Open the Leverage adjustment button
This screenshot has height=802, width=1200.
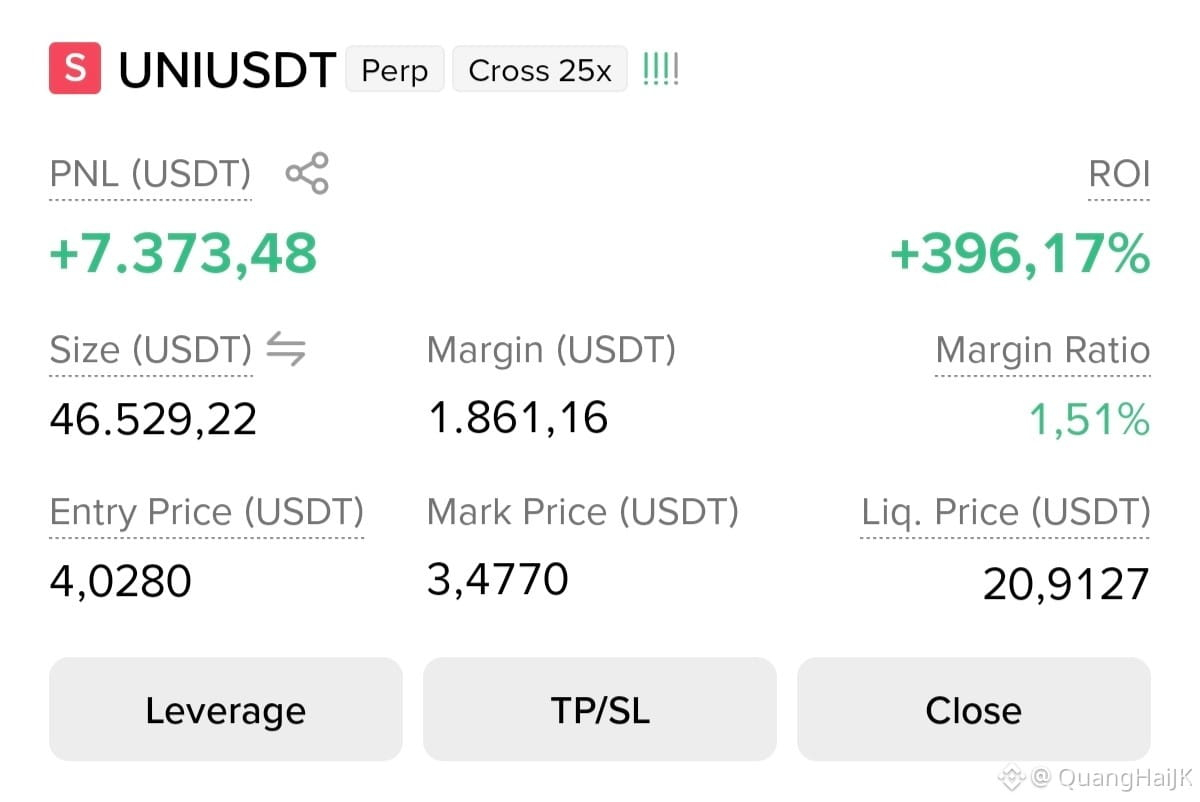click(x=226, y=709)
